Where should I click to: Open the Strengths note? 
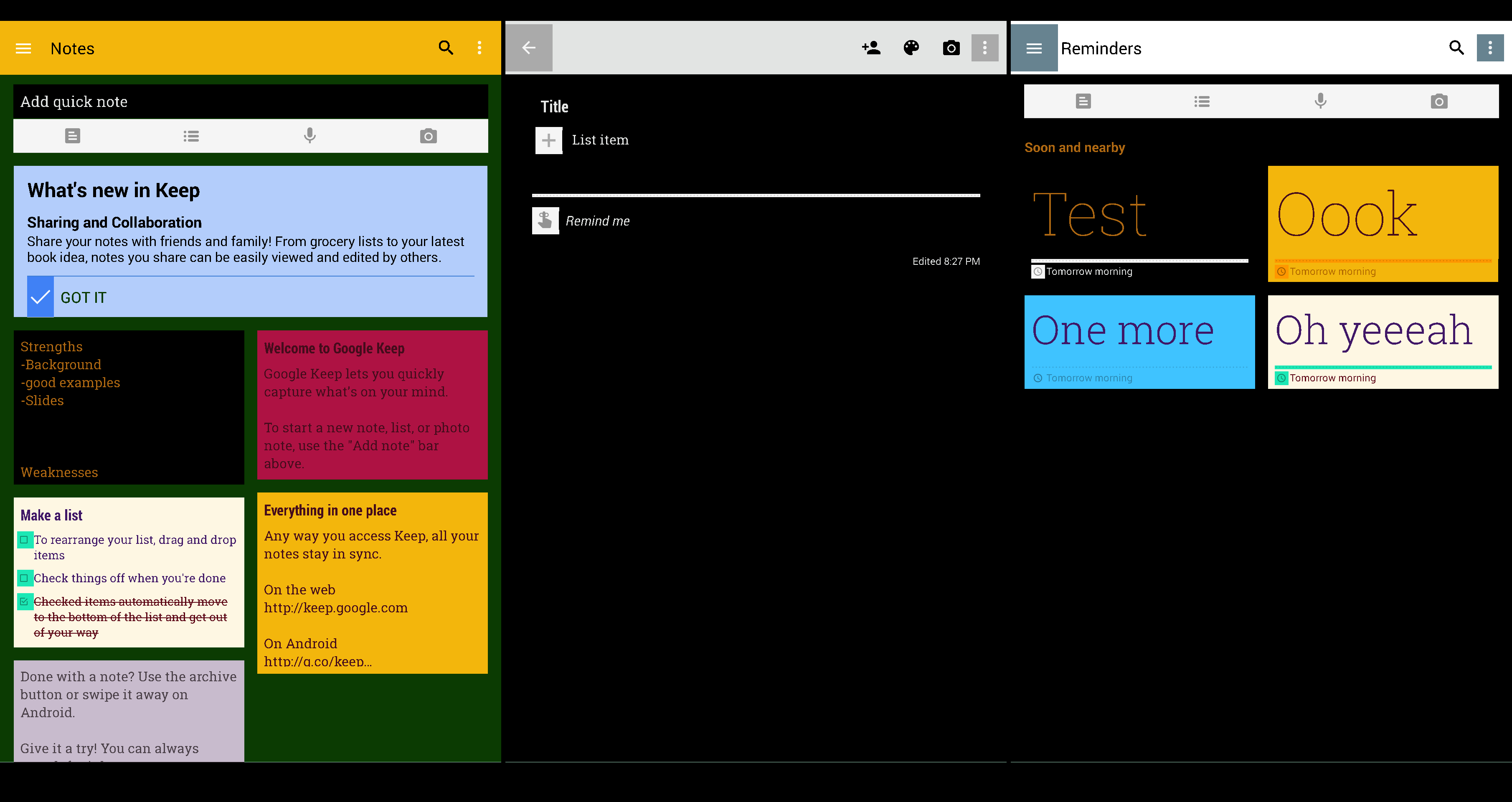coord(129,407)
